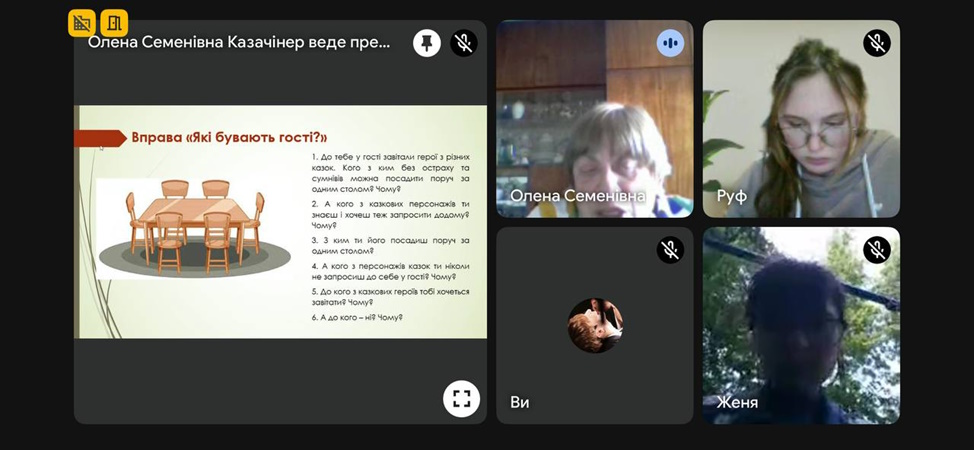Screen dimensions: 974x450
Task: Click the slide heading 'Вправа «Які бувають гості?»'
Action: [229, 137]
